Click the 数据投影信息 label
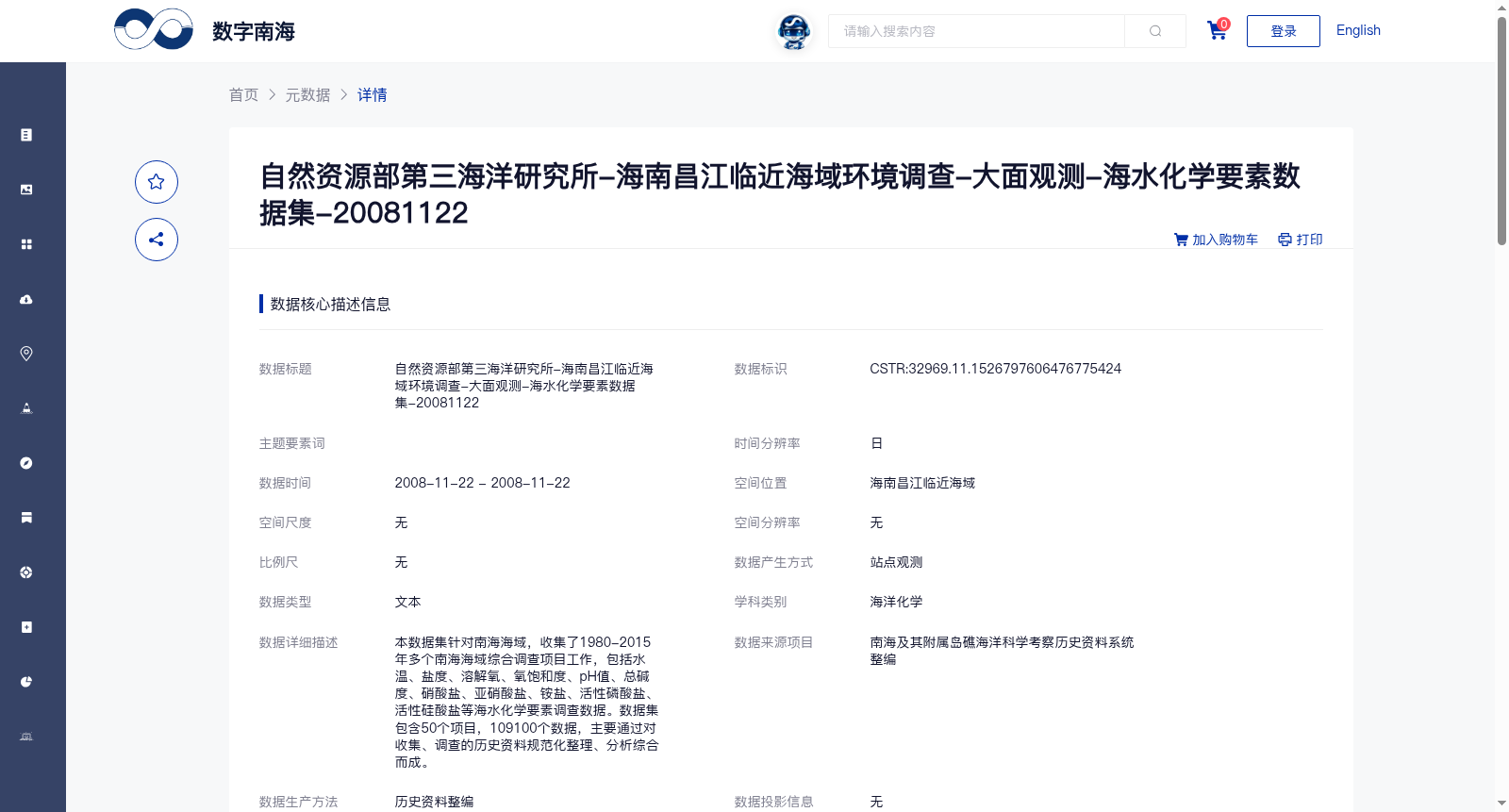 [774, 802]
